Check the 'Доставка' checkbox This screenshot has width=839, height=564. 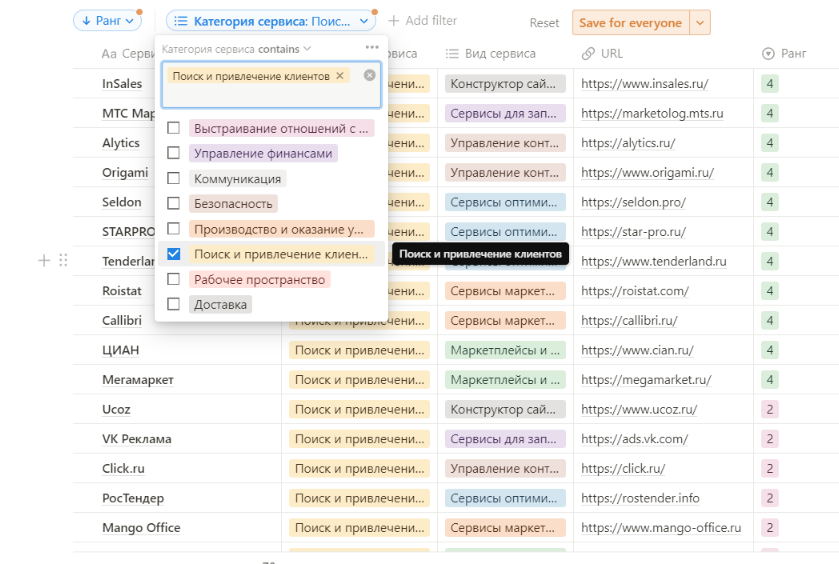(173, 304)
